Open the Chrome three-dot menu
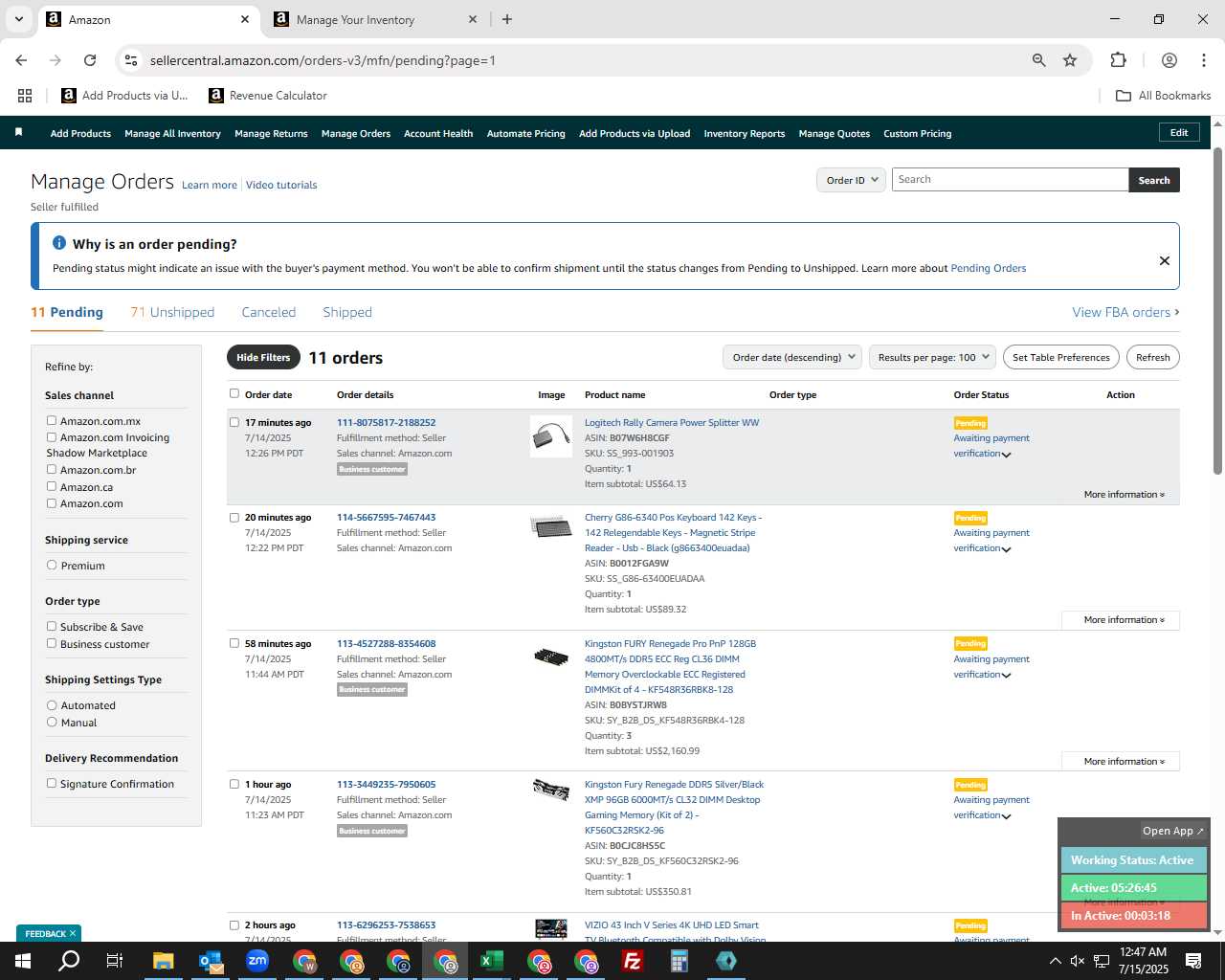Screen dimensions: 1225x980 (1203, 60)
